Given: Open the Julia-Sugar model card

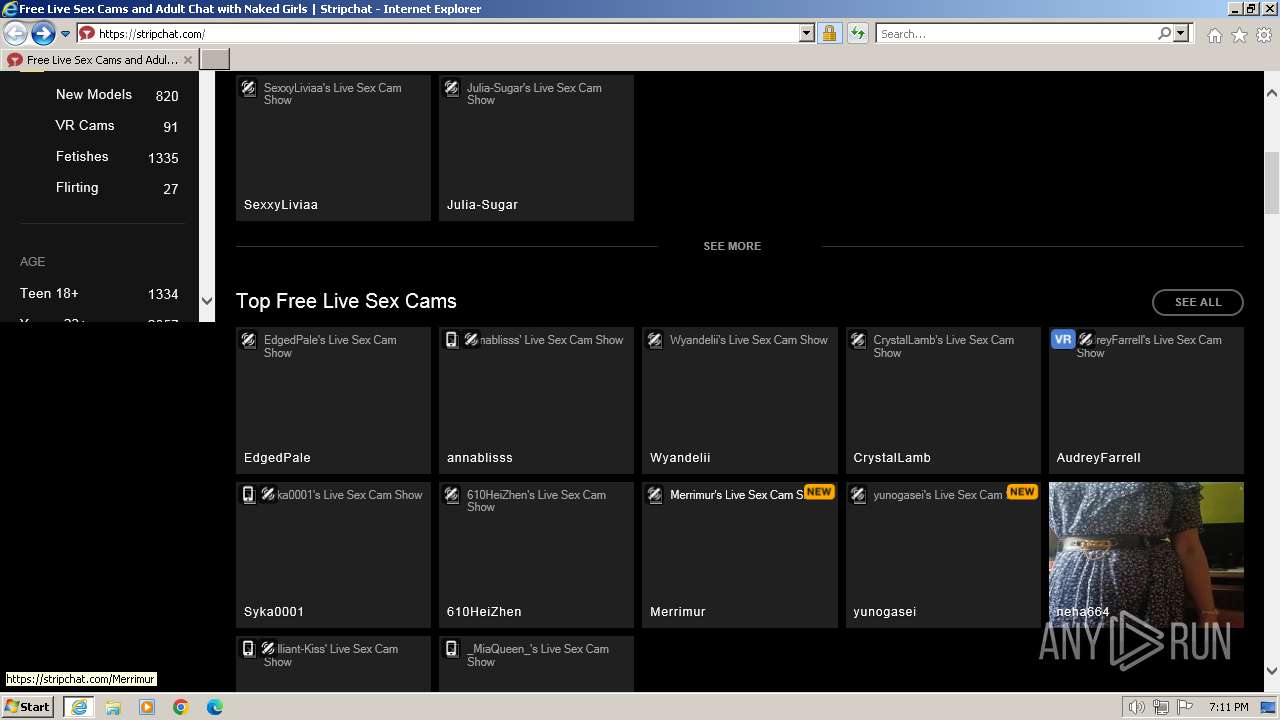Looking at the screenshot, I should [x=536, y=148].
